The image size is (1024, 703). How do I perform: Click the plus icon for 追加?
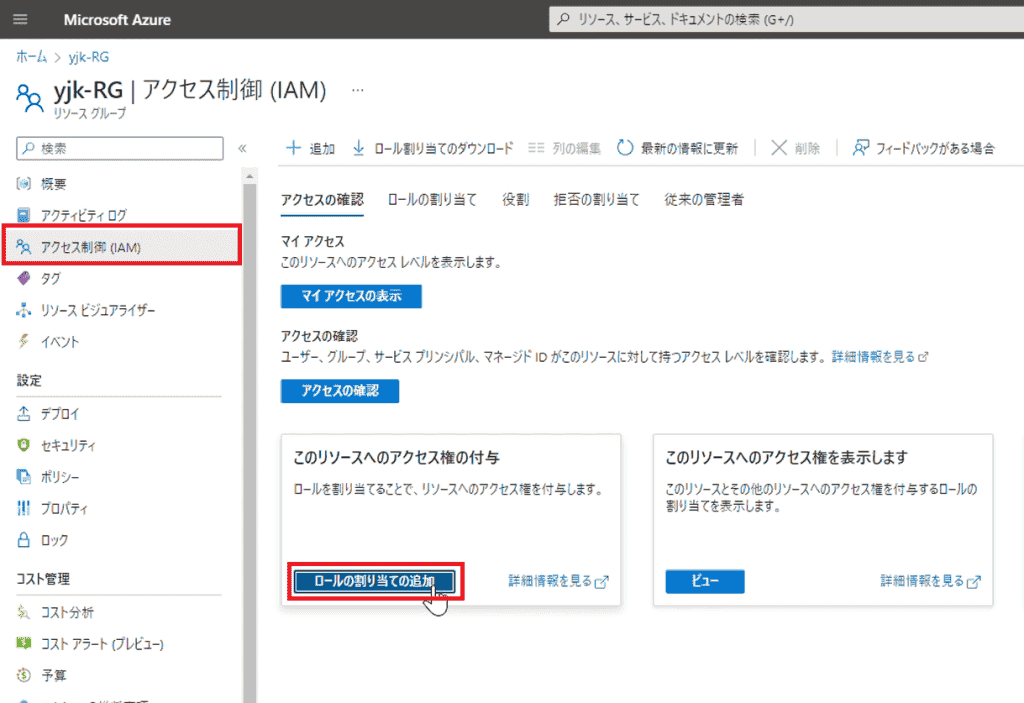pos(294,148)
